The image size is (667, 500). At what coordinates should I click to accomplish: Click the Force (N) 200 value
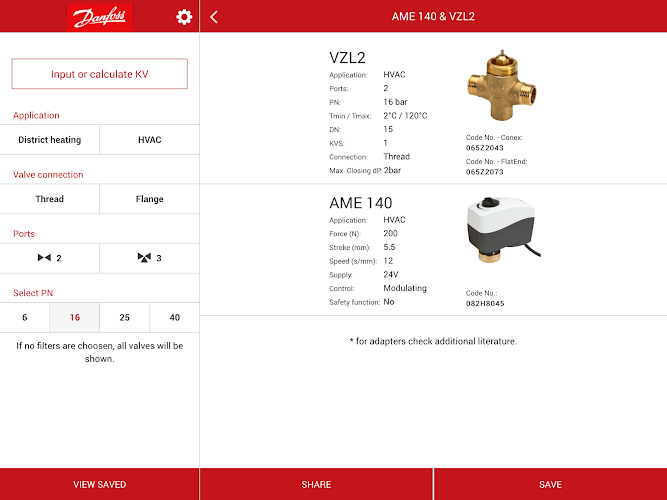(x=390, y=234)
